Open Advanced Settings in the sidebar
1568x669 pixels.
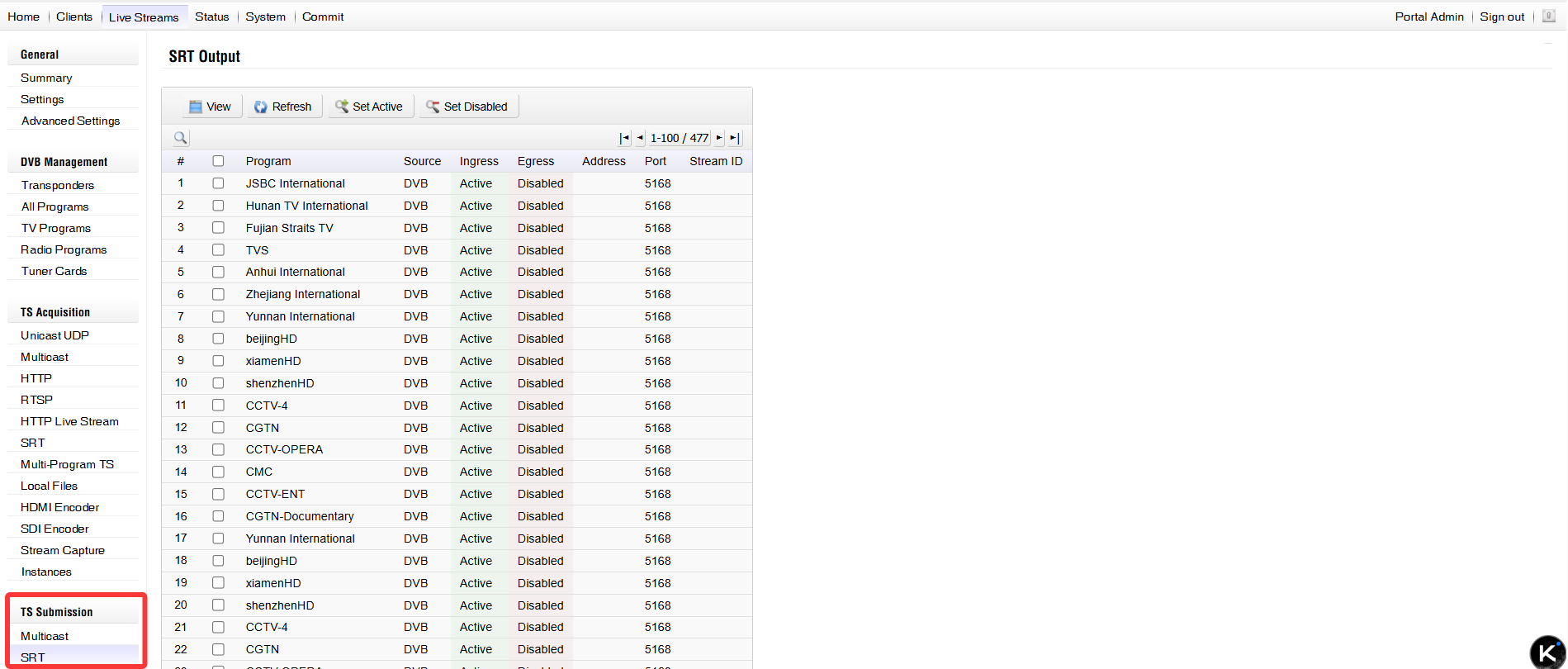(x=70, y=121)
